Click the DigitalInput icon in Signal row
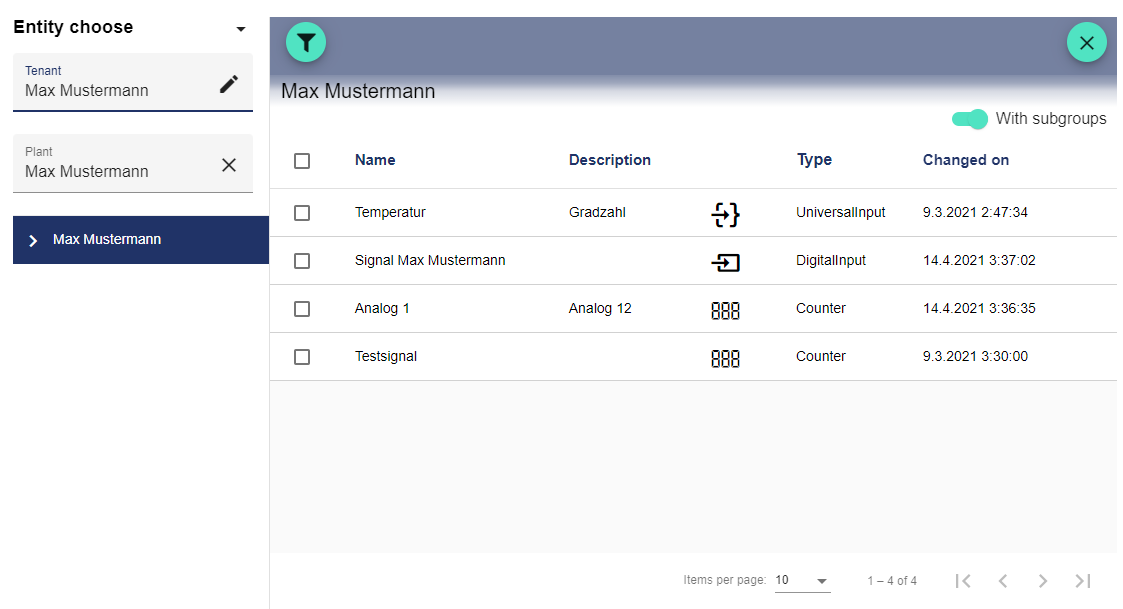The width and height of the screenshot is (1123, 609). pos(725,262)
